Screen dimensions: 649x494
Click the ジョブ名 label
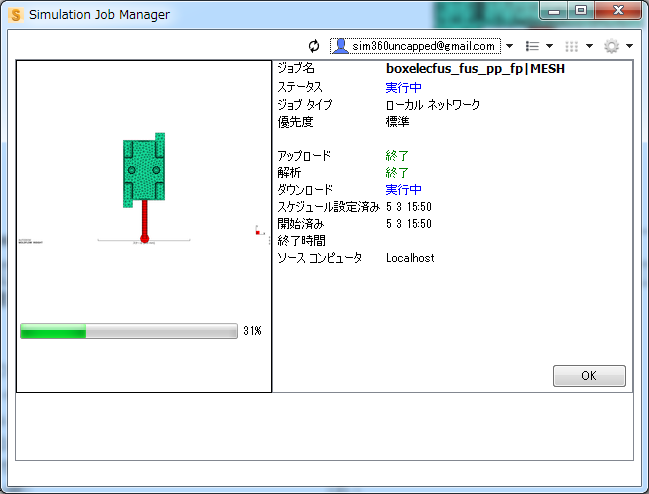(296, 68)
